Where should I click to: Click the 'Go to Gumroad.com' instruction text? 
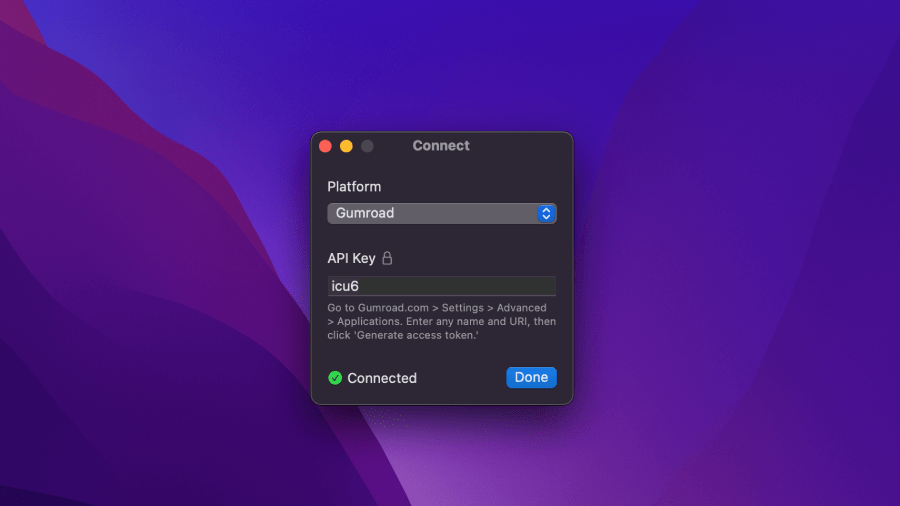click(441, 321)
